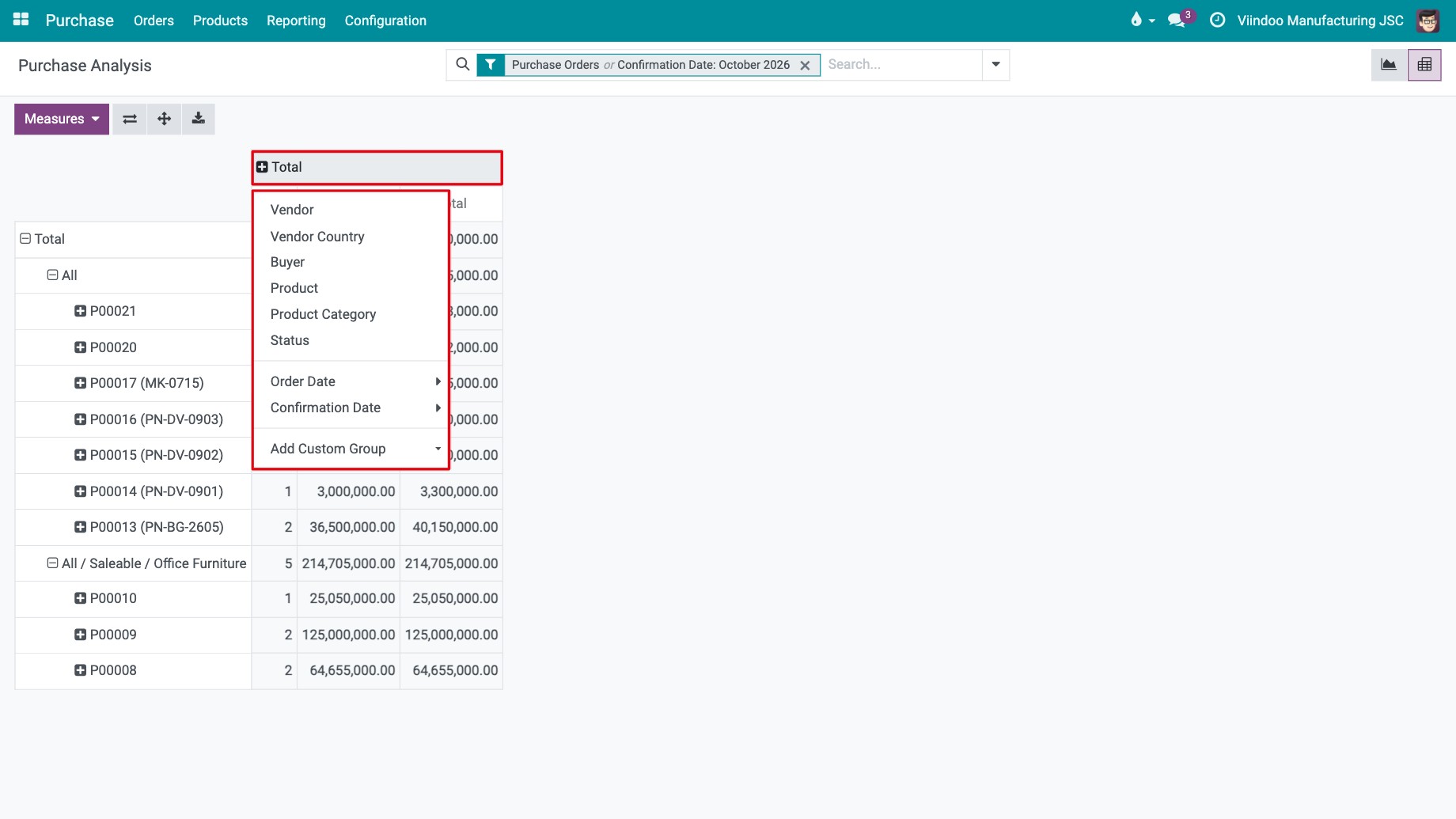
Task: Group by Status
Action: (x=351, y=340)
